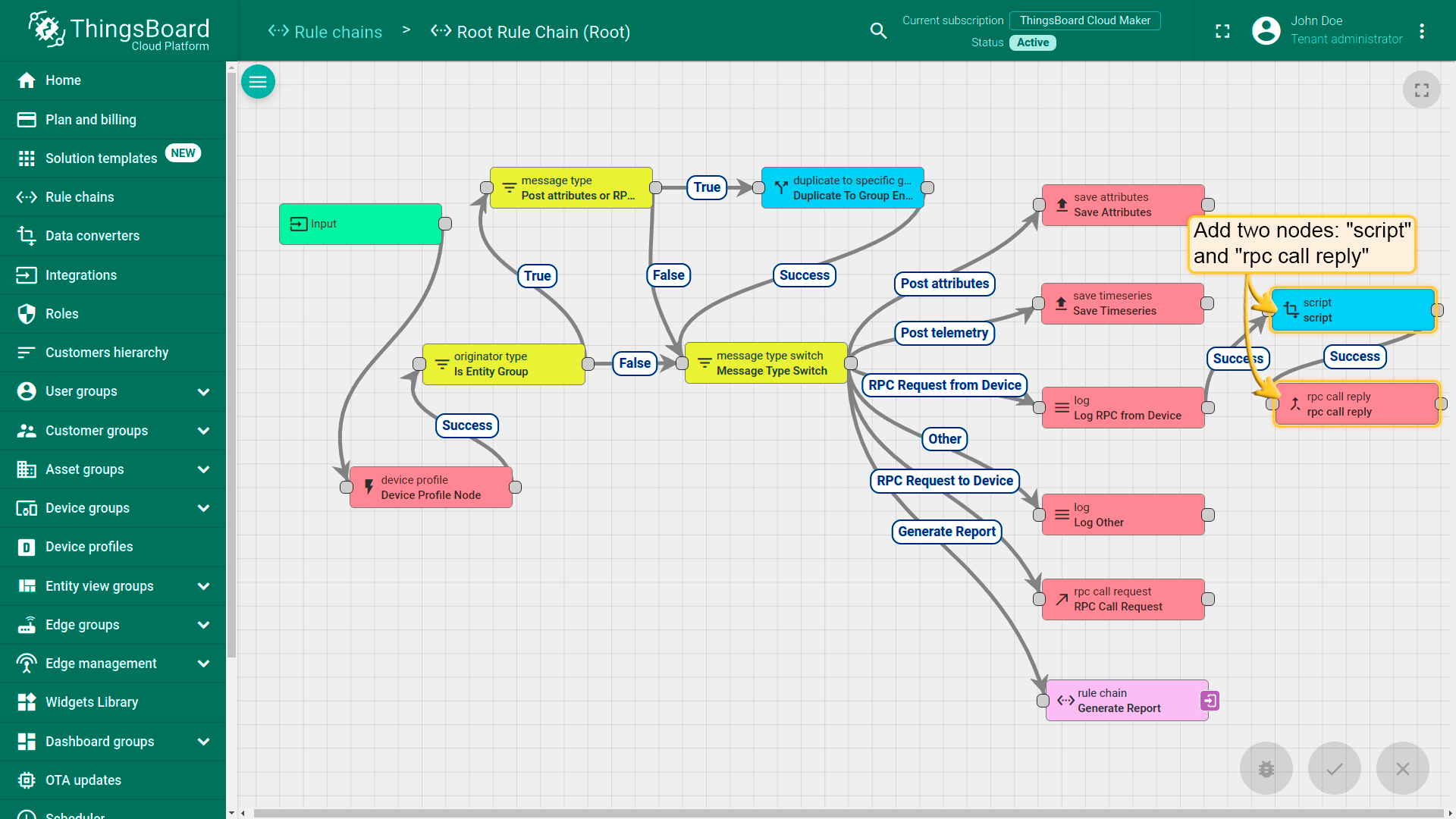Open the three-dot user menu
This screenshot has height=819, width=1456.
[x=1422, y=31]
